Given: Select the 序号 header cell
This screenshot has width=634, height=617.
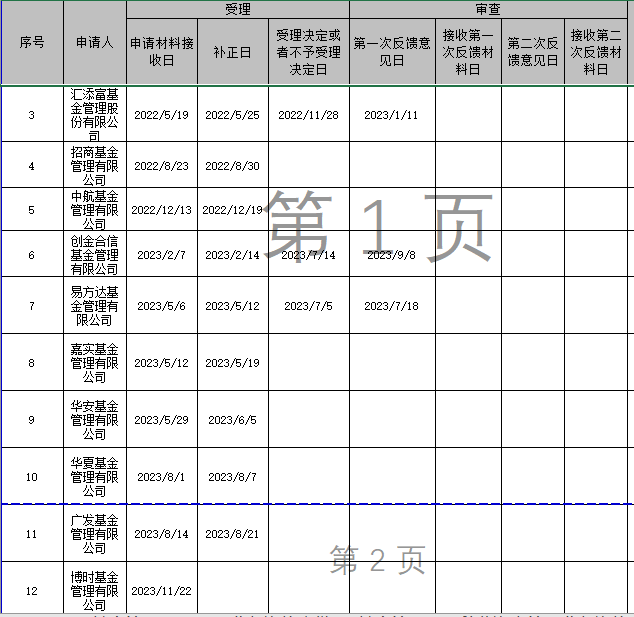Looking at the screenshot, I should point(32,42).
